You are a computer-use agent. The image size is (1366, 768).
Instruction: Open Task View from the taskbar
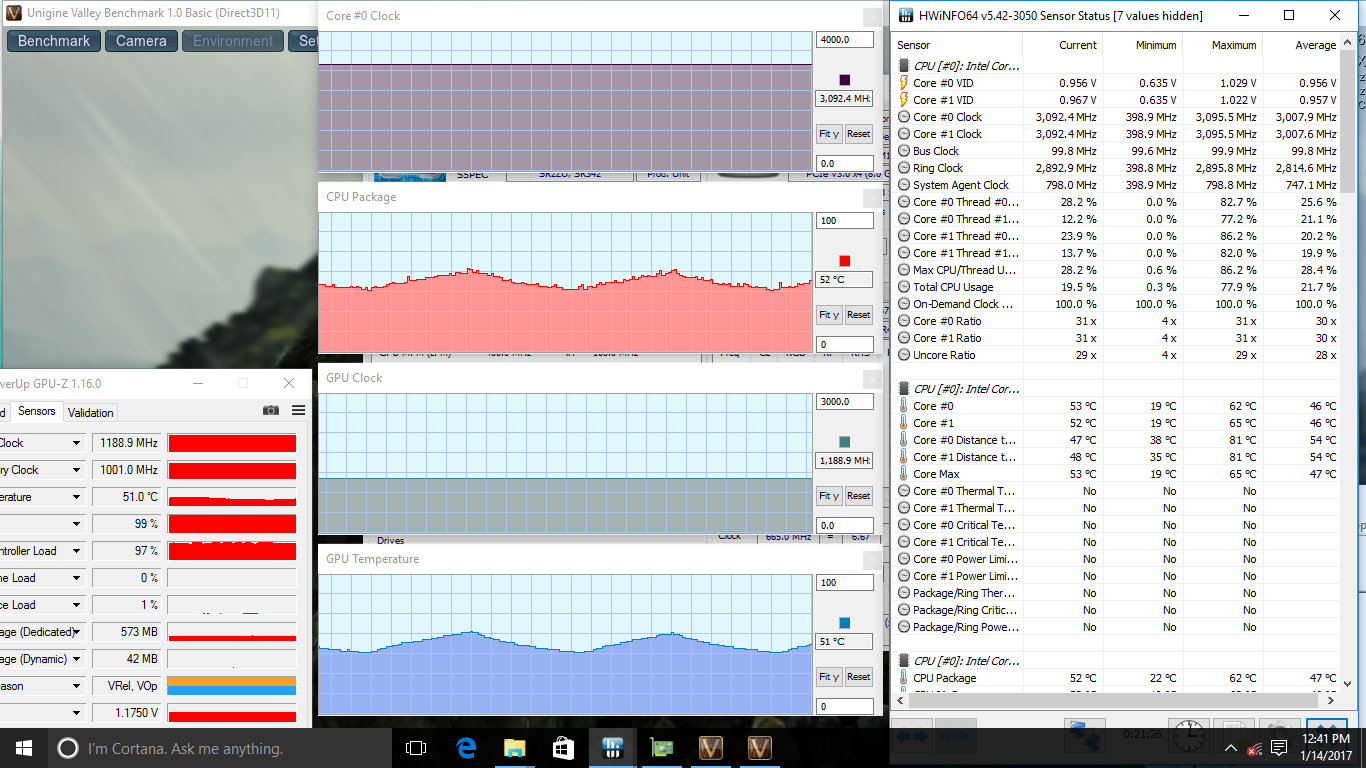tap(416, 748)
